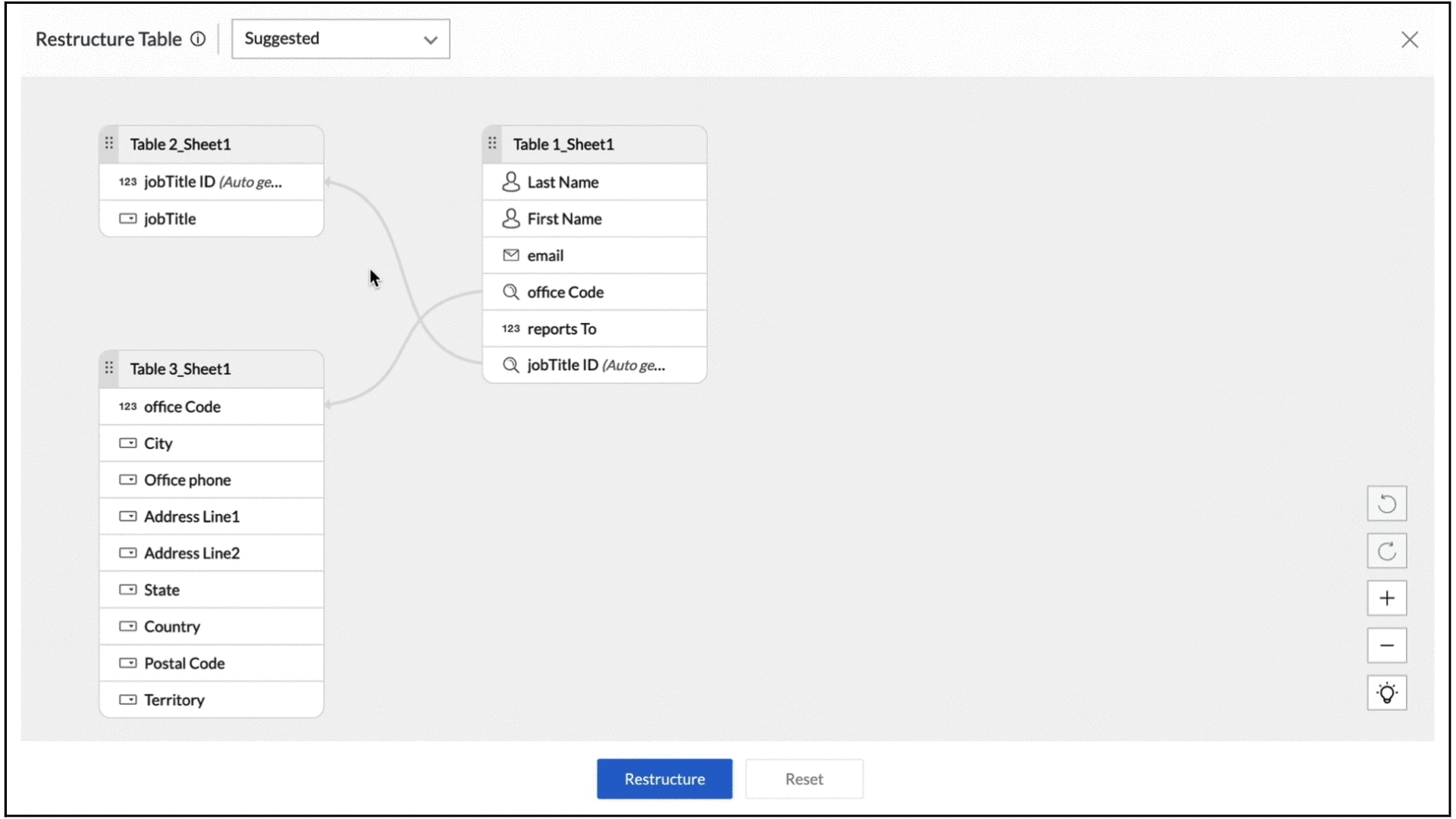
Task: Click Table 1_Sheet1 drag handle icon
Action: 492,143
